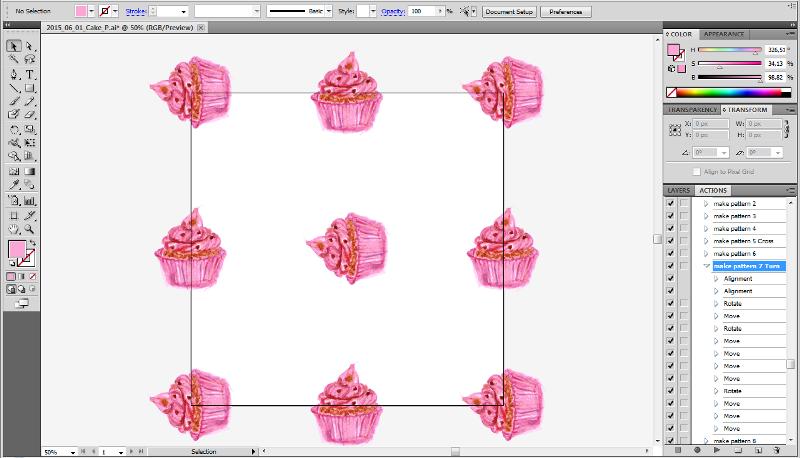Viewport: 800px width, 458px height.
Task: Select the Zoom tool
Action: tap(30, 229)
